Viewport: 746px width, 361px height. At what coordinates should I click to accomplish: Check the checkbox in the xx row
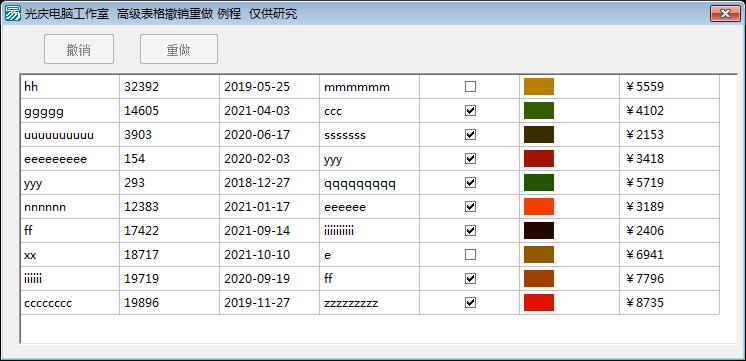pos(470,254)
